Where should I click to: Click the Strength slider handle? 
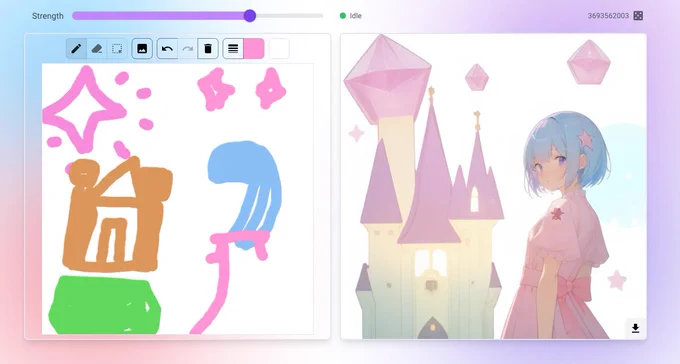(x=249, y=16)
